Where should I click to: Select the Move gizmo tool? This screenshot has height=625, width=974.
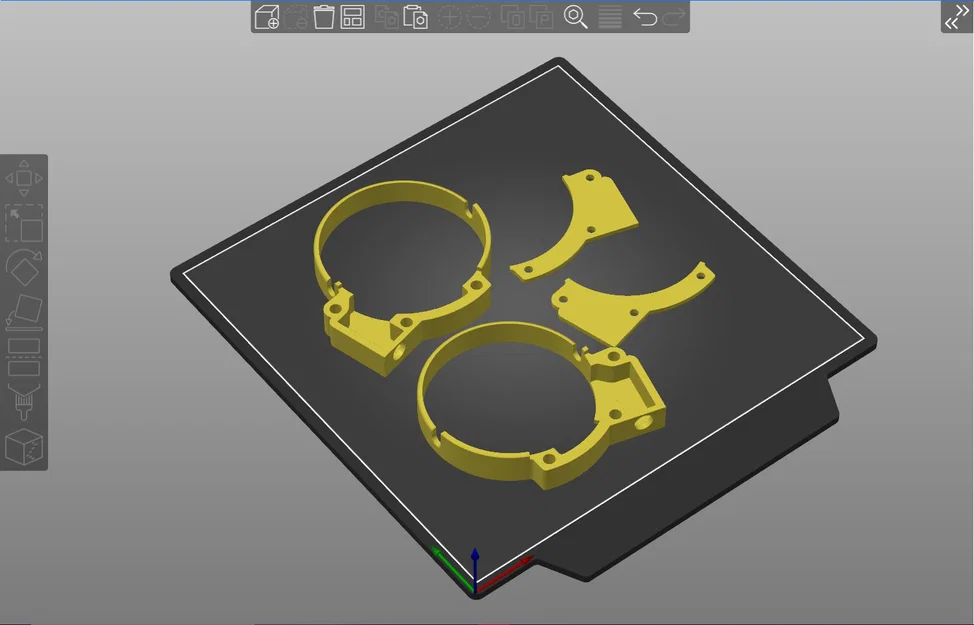24,178
